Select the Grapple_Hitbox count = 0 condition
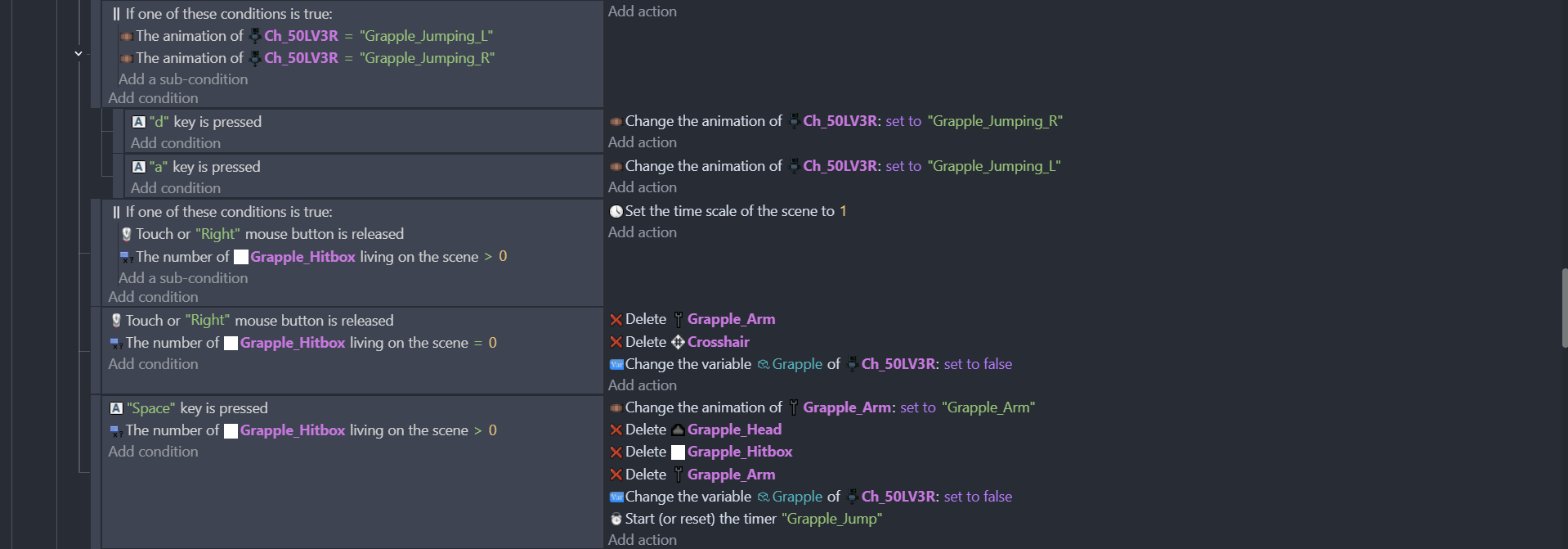Screen dimensions: 1568x549 coord(311,343)
